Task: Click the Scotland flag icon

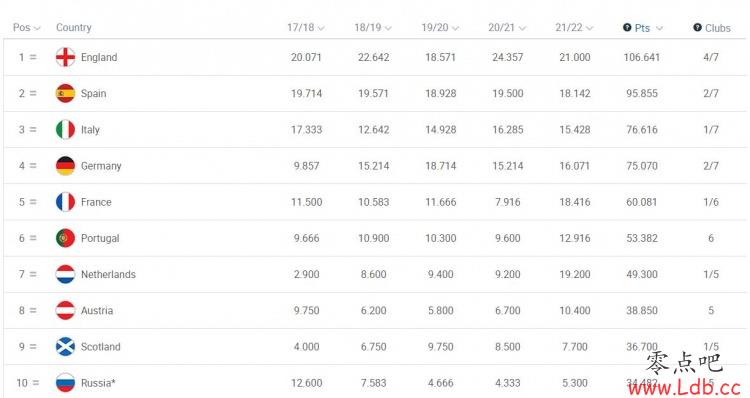Action: (65, 347)
